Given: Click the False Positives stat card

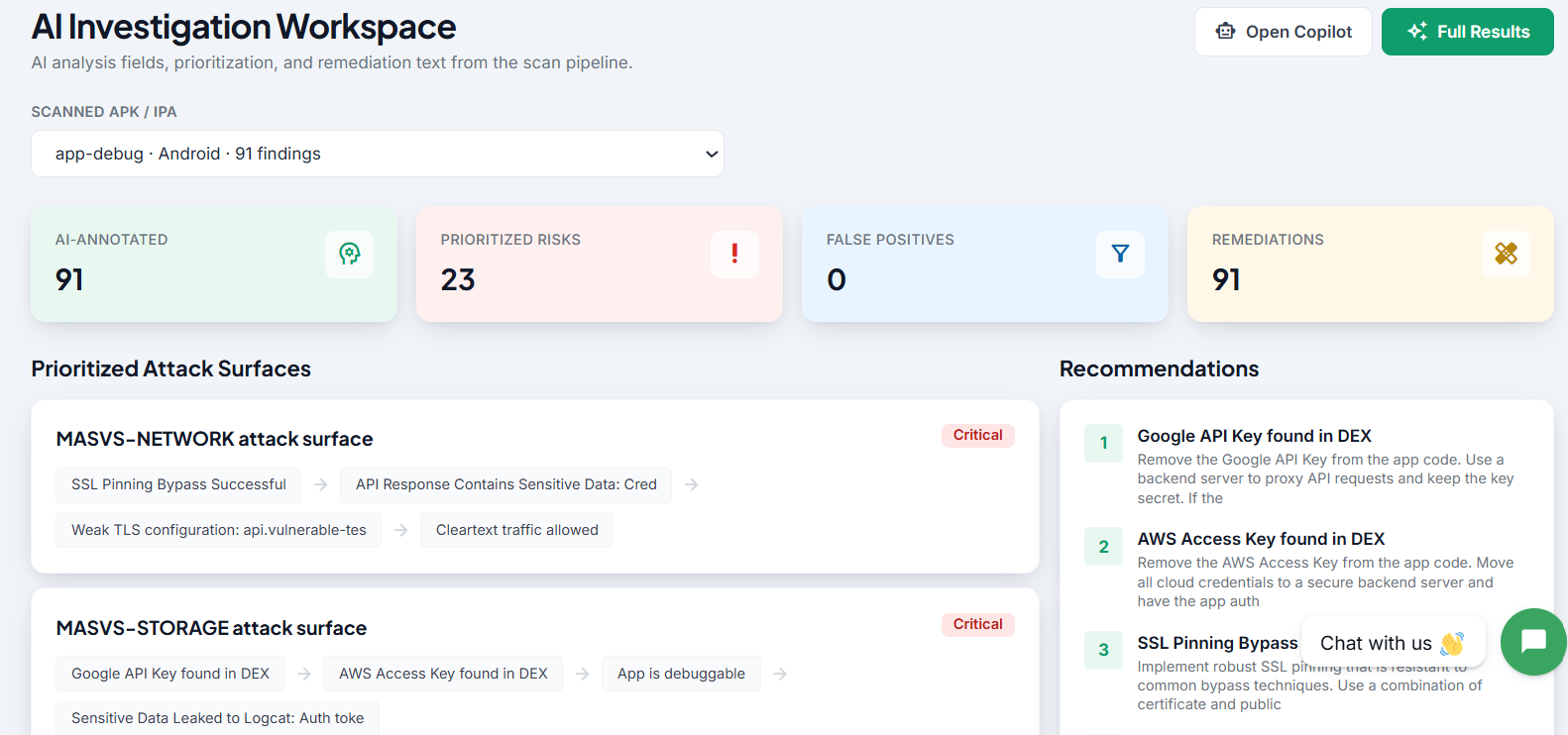Looking at the screenshot, I should (985, 263).
